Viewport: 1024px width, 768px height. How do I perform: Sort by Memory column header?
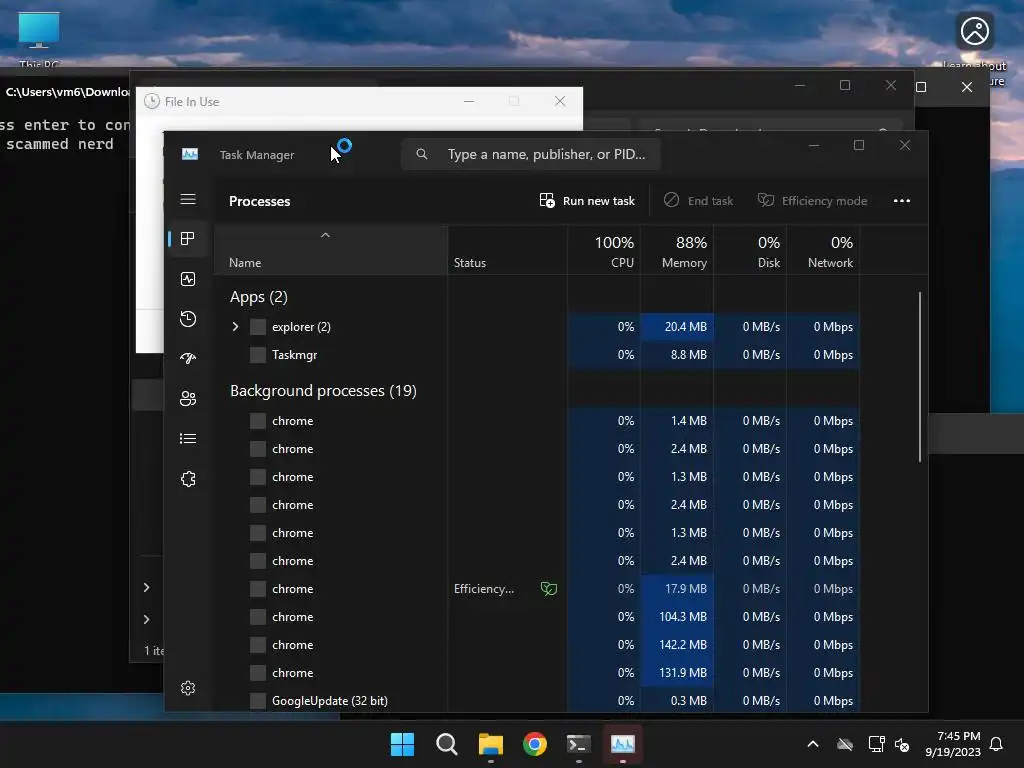click(x=677, y=251)
